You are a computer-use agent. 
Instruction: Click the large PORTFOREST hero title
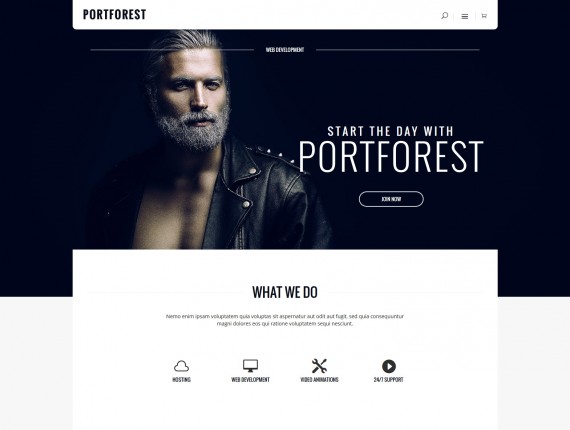click(391, 157)
